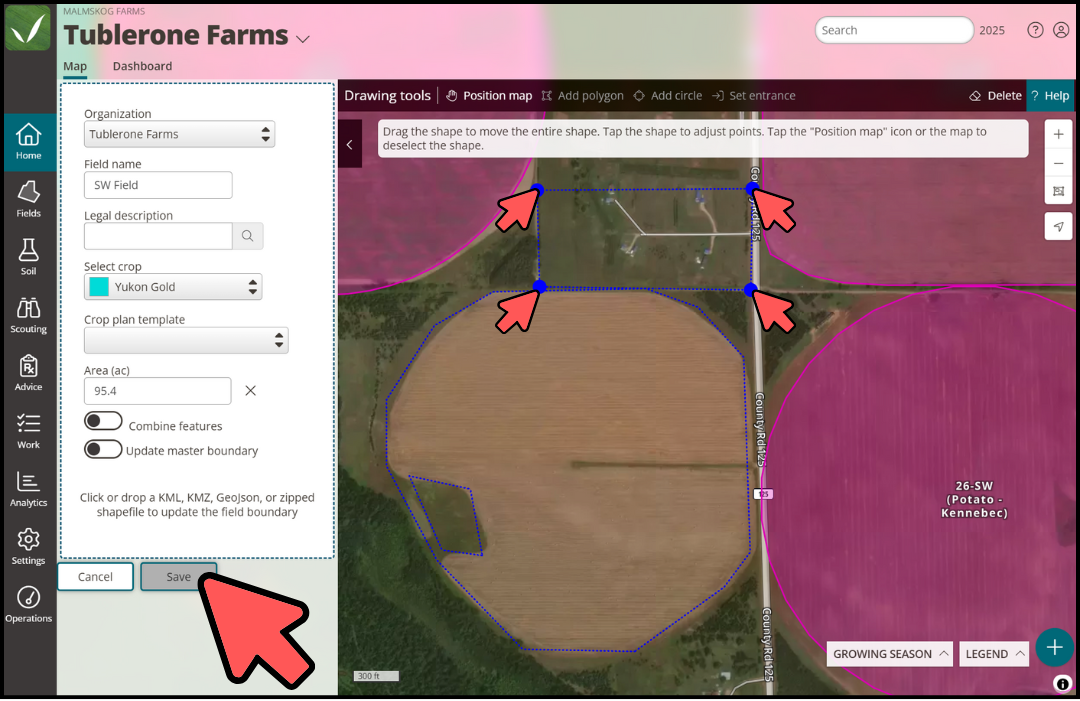Open Work in the sidebar

[28, 431]
